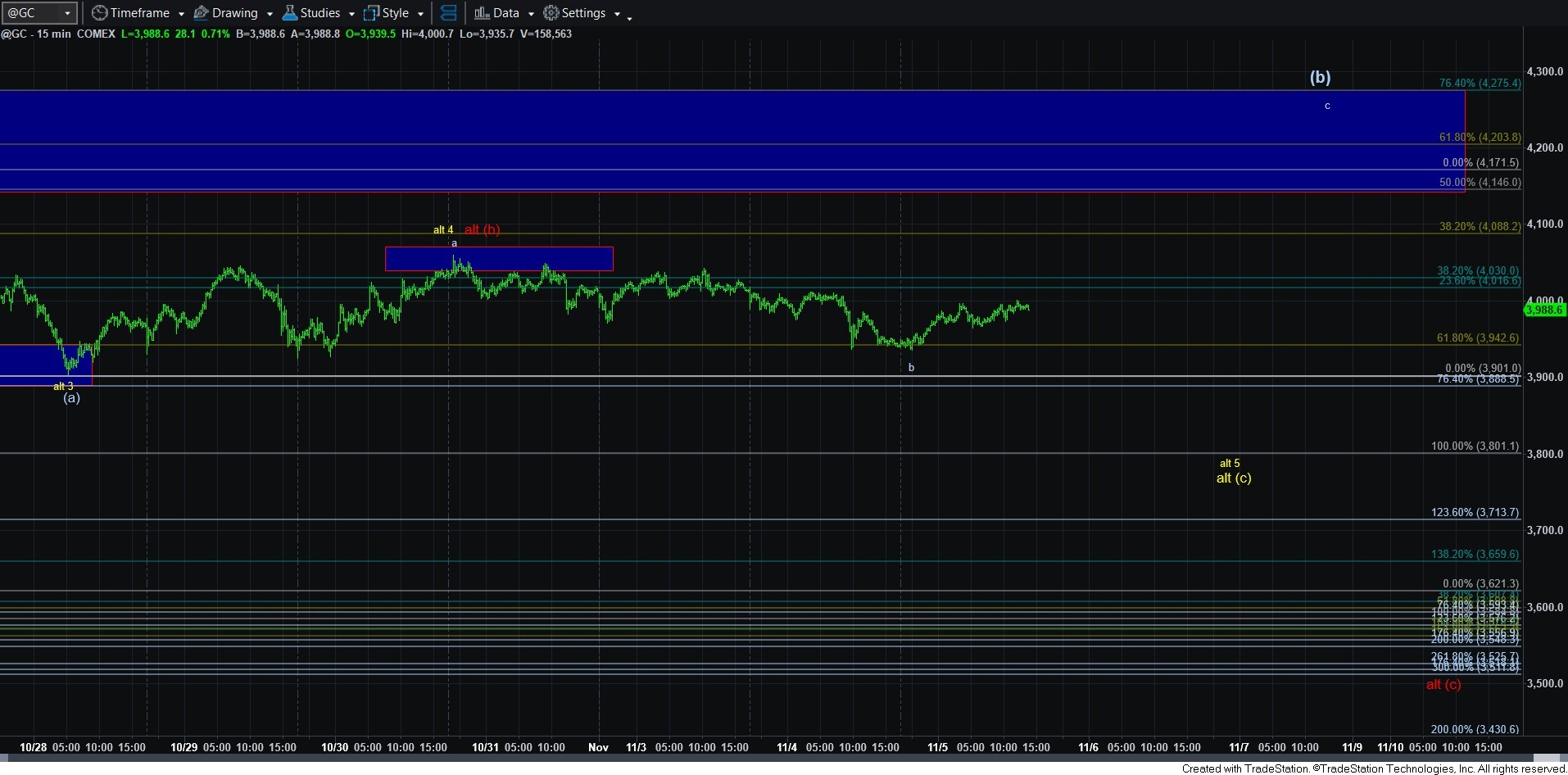Expand the arrow next to Timeframe
The image size is (1568, 775).
click(182, 14)
